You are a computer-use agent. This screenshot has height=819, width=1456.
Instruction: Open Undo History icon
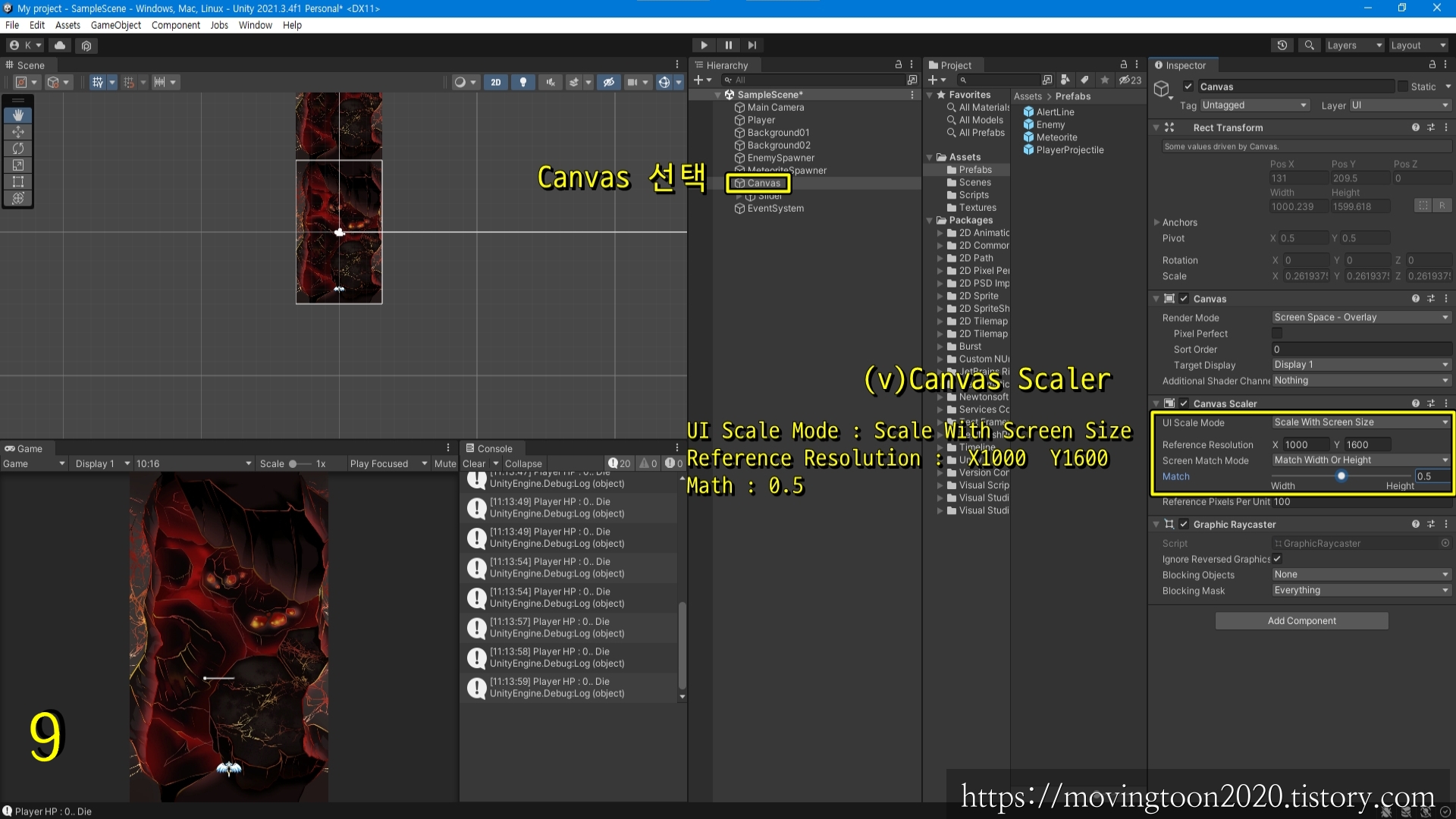coord(1282,45)
